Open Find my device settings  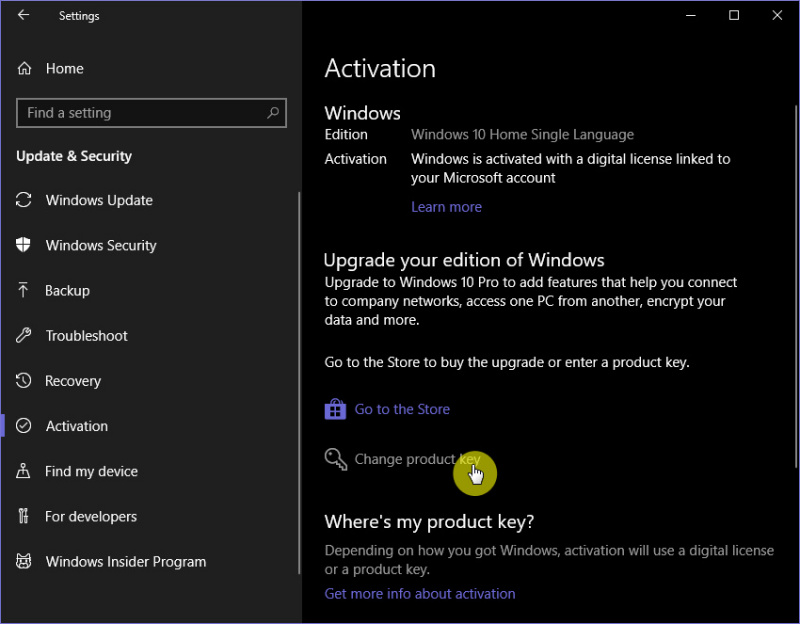91,471
